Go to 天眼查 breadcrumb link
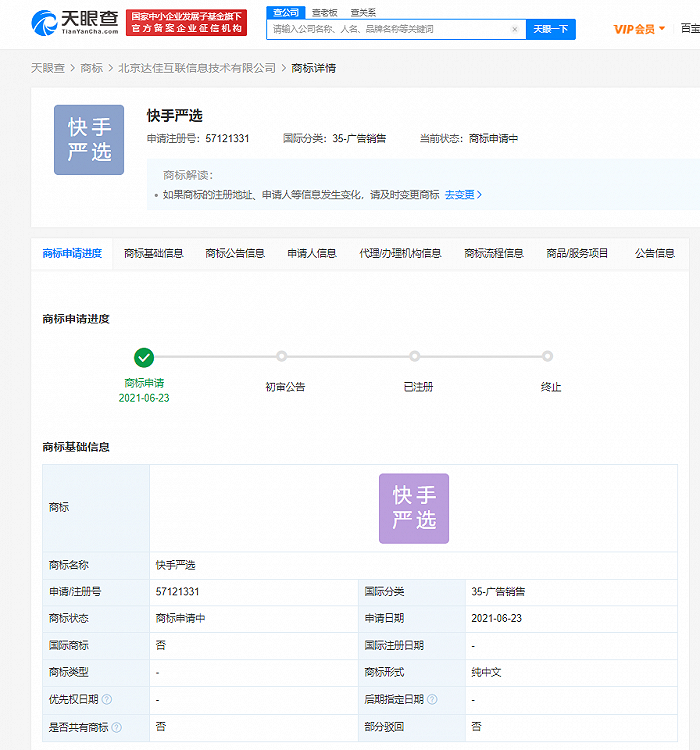Screen dimensions: 700x750 (x=48, y=68)
